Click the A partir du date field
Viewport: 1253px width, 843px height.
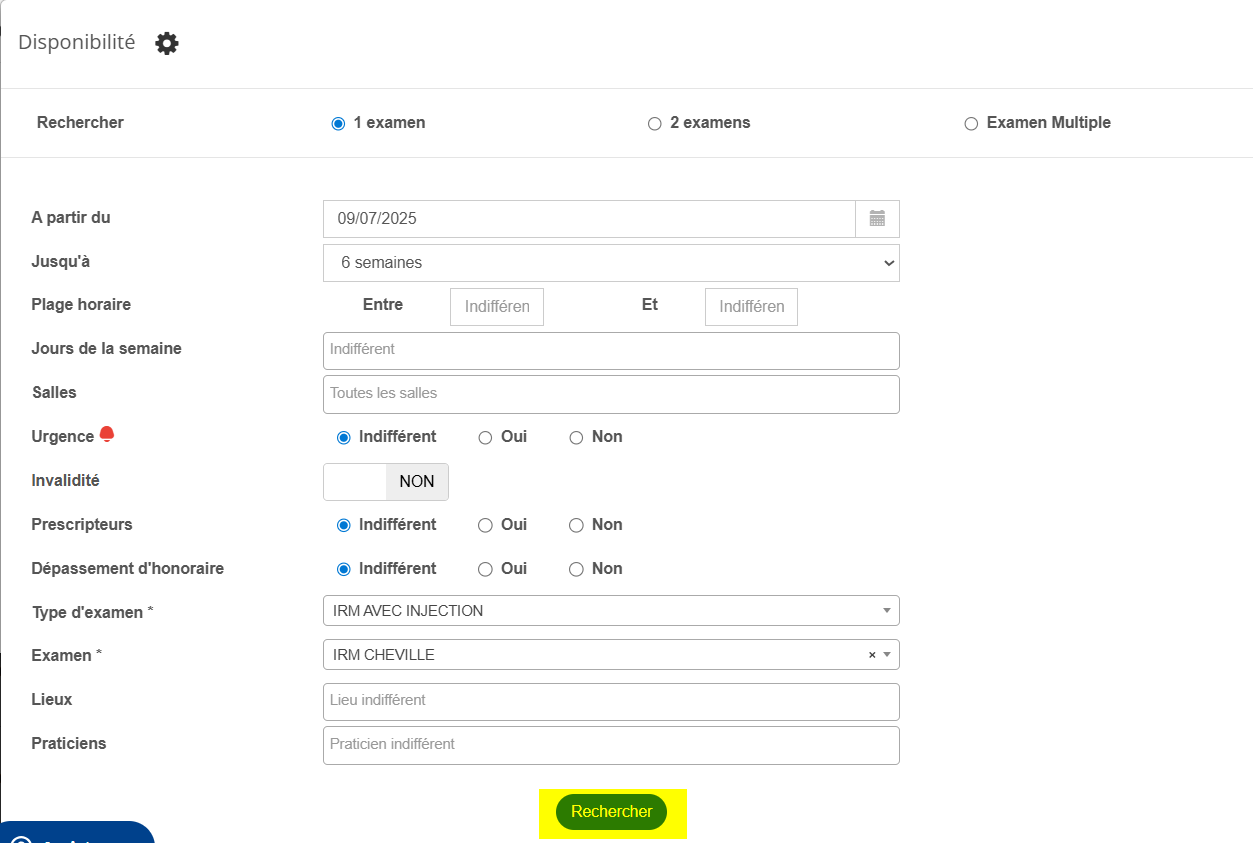pyautogui.click(x=589, y=218)
